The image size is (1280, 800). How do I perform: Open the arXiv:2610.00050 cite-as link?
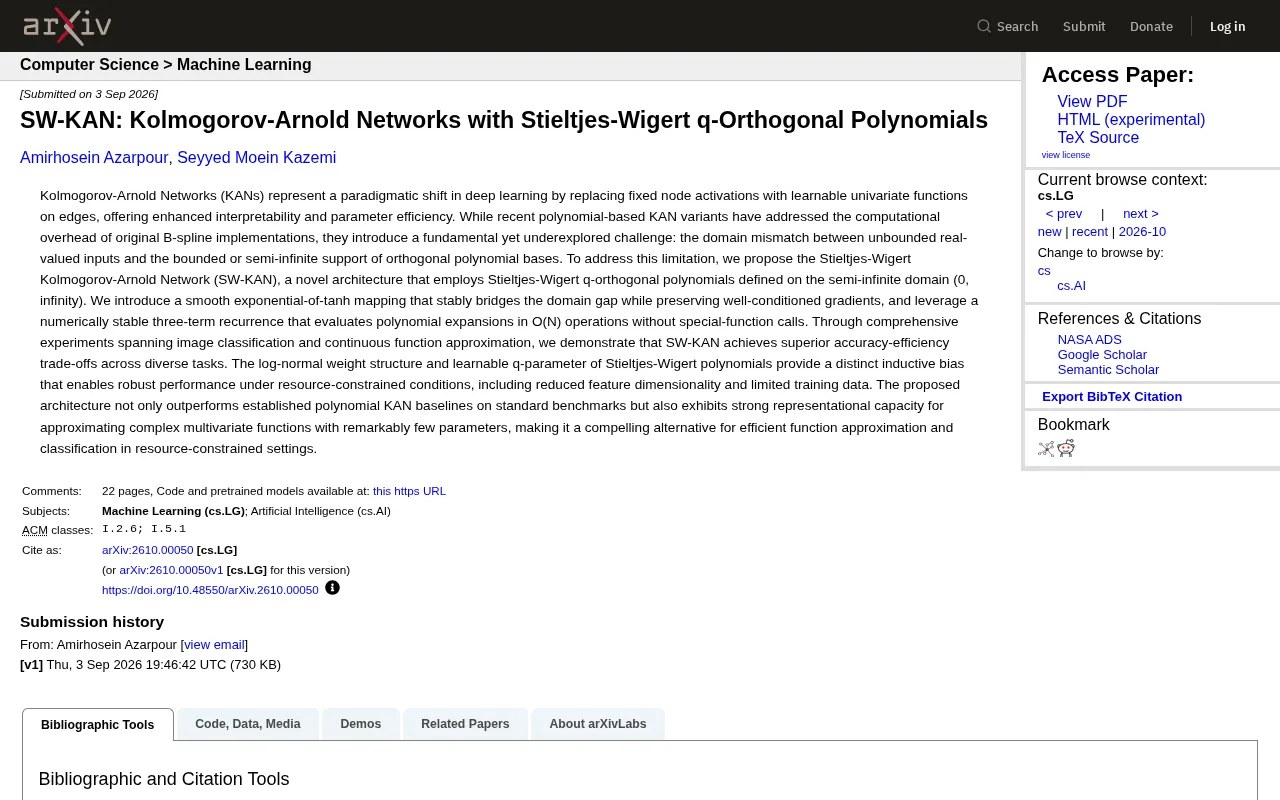pyautogui.click(x=148, y=550)
